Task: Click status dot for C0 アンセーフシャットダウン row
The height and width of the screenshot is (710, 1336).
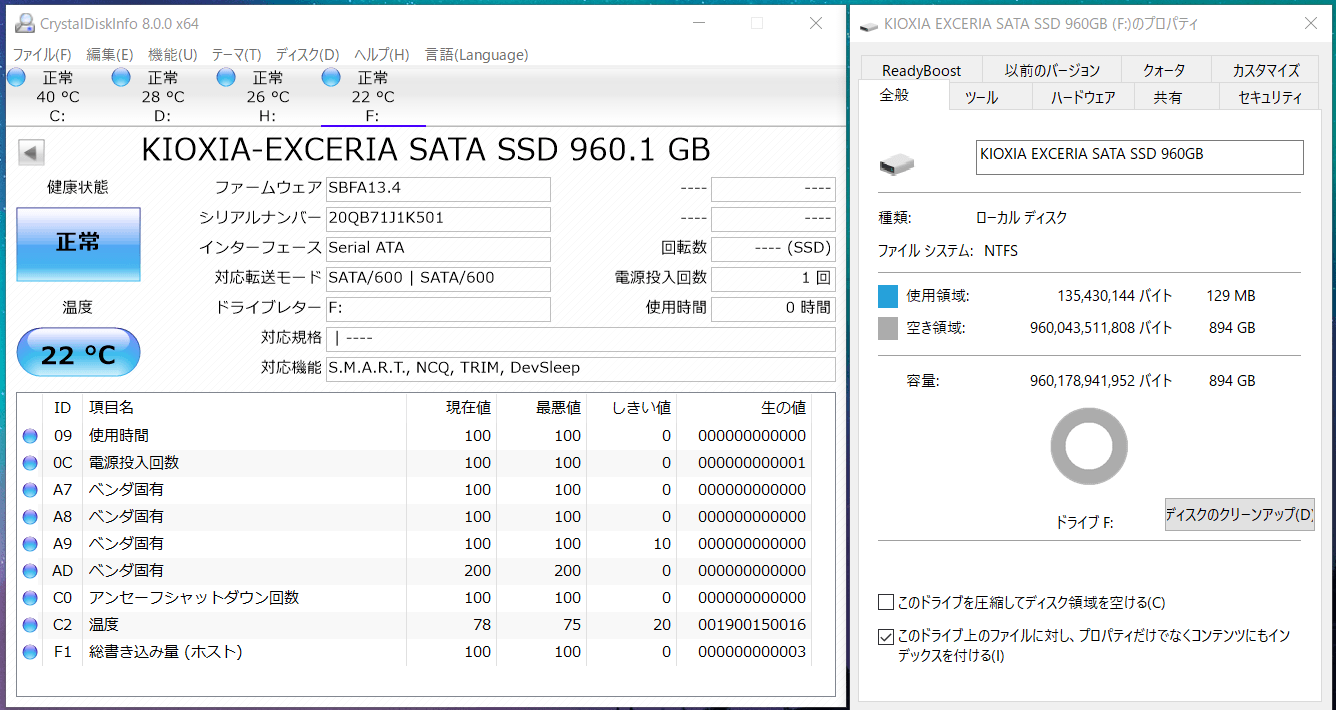Action: [30, 598]
